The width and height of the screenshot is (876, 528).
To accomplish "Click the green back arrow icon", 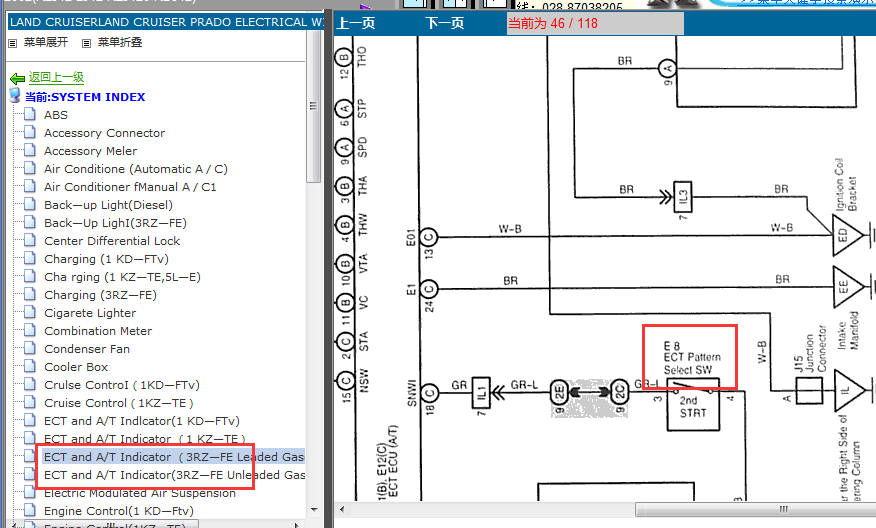I will click(17, 78).
